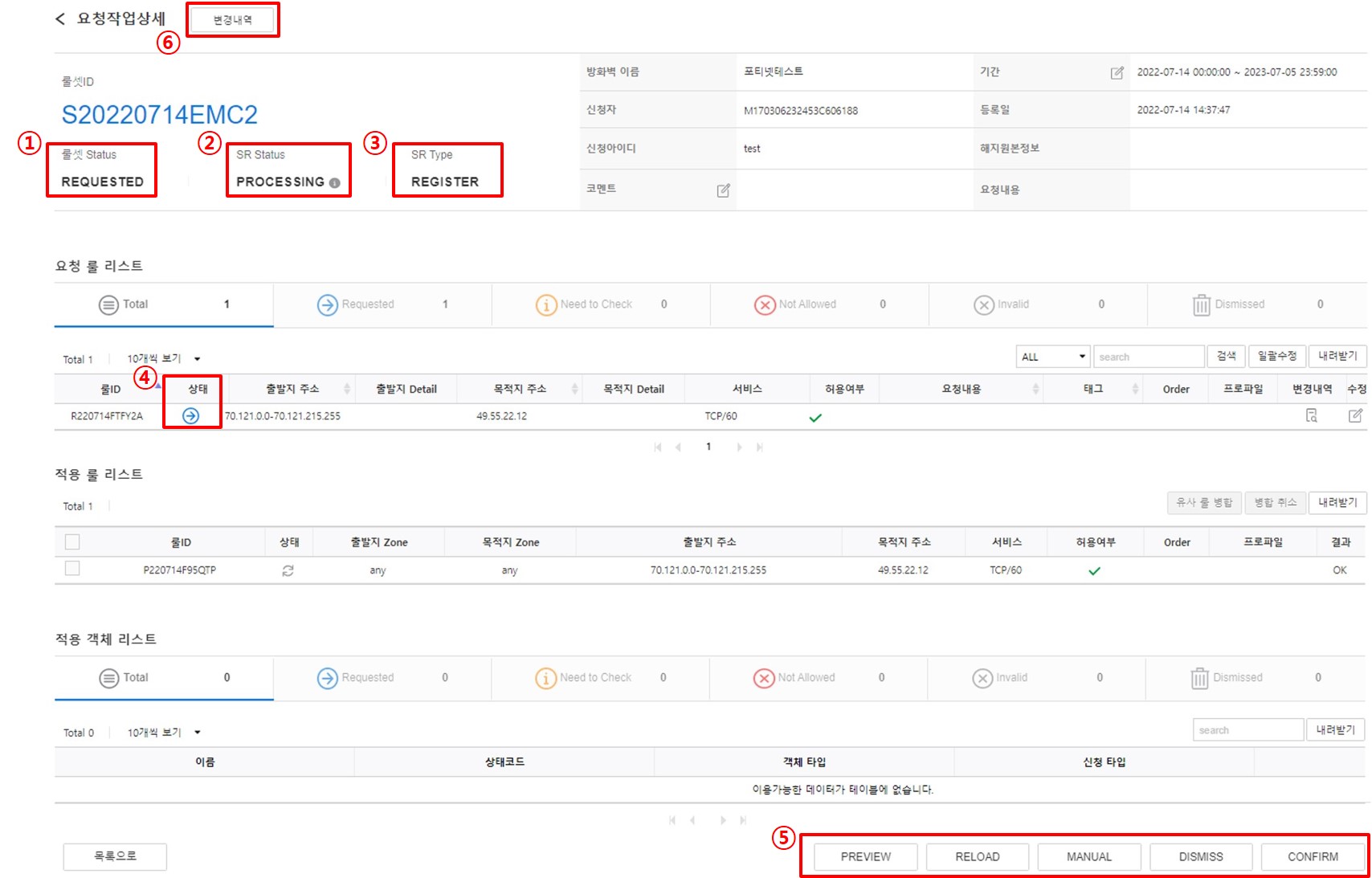1372x878 pixels.
Task: Click the PREVIEW button
Action: [x=865, y=857]
